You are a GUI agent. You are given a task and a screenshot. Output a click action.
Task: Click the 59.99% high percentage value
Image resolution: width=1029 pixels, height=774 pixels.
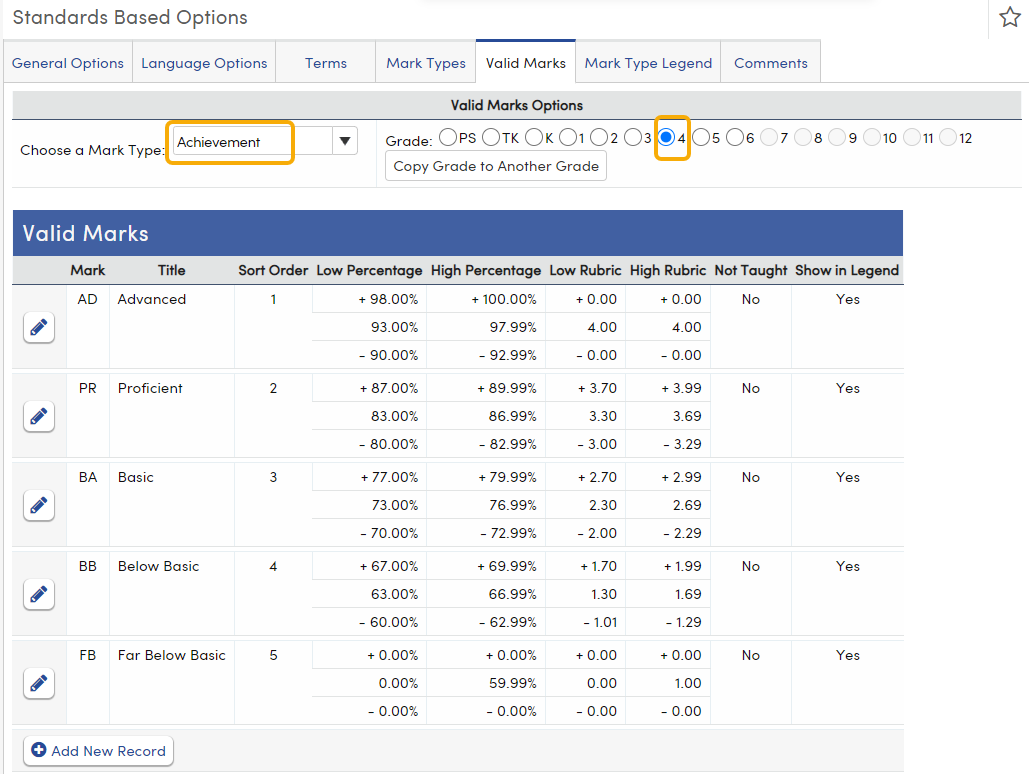pyautogui.click(x=513, y=683)
